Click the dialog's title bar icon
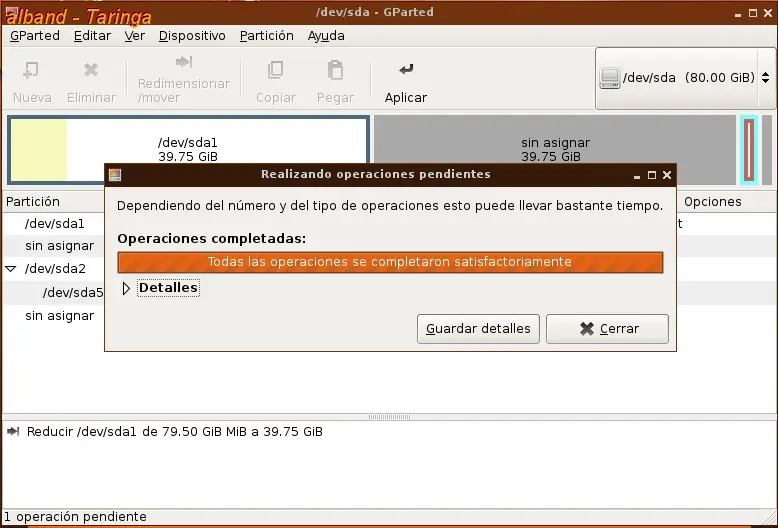This screenshot has width=778, height=528. (115, 175)
